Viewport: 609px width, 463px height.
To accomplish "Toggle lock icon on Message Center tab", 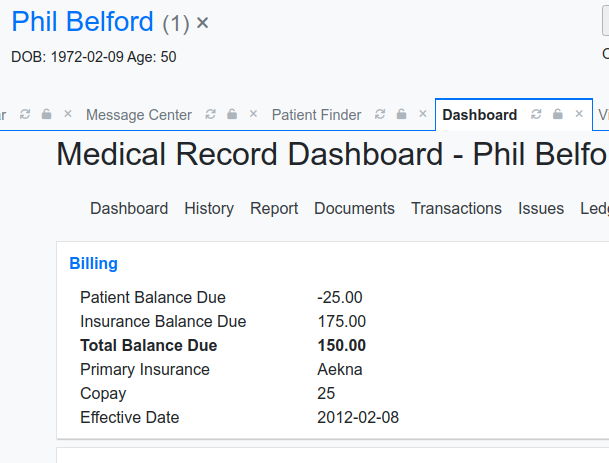I will pyautogui.click(x=232, y=114).
